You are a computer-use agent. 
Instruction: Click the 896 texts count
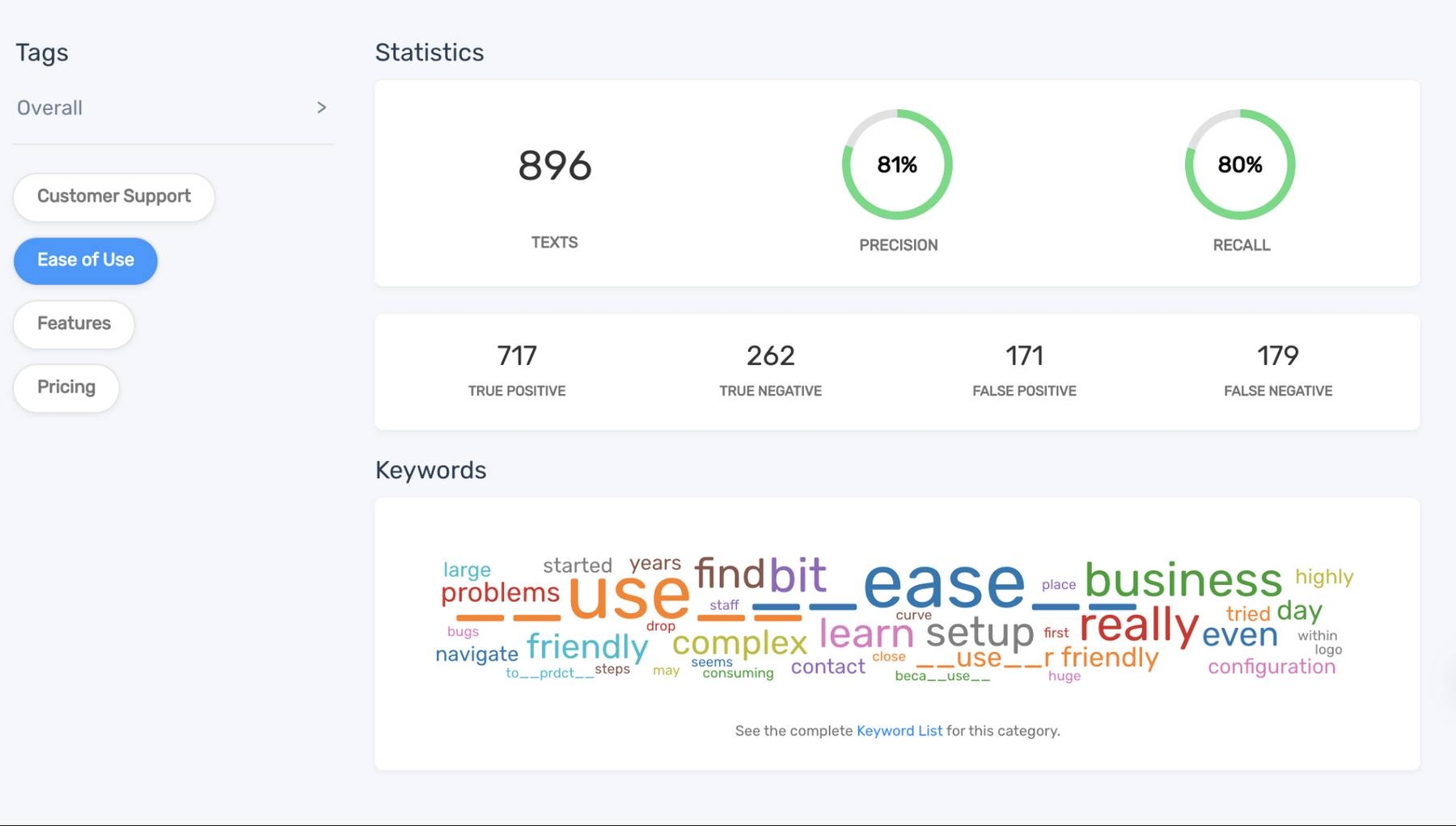(x=555, y=166)
